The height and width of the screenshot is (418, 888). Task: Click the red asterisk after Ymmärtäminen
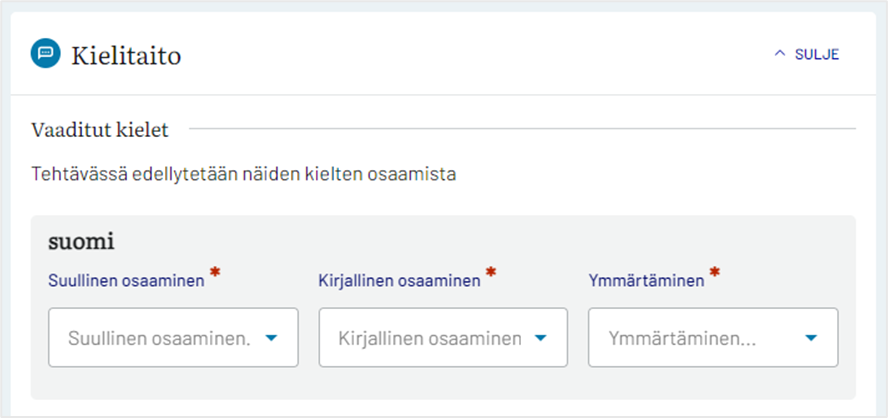pos(715,272)
